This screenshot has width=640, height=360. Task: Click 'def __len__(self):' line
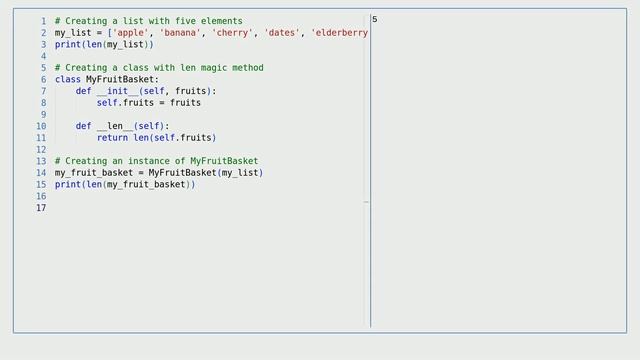[x=122, y=126]
